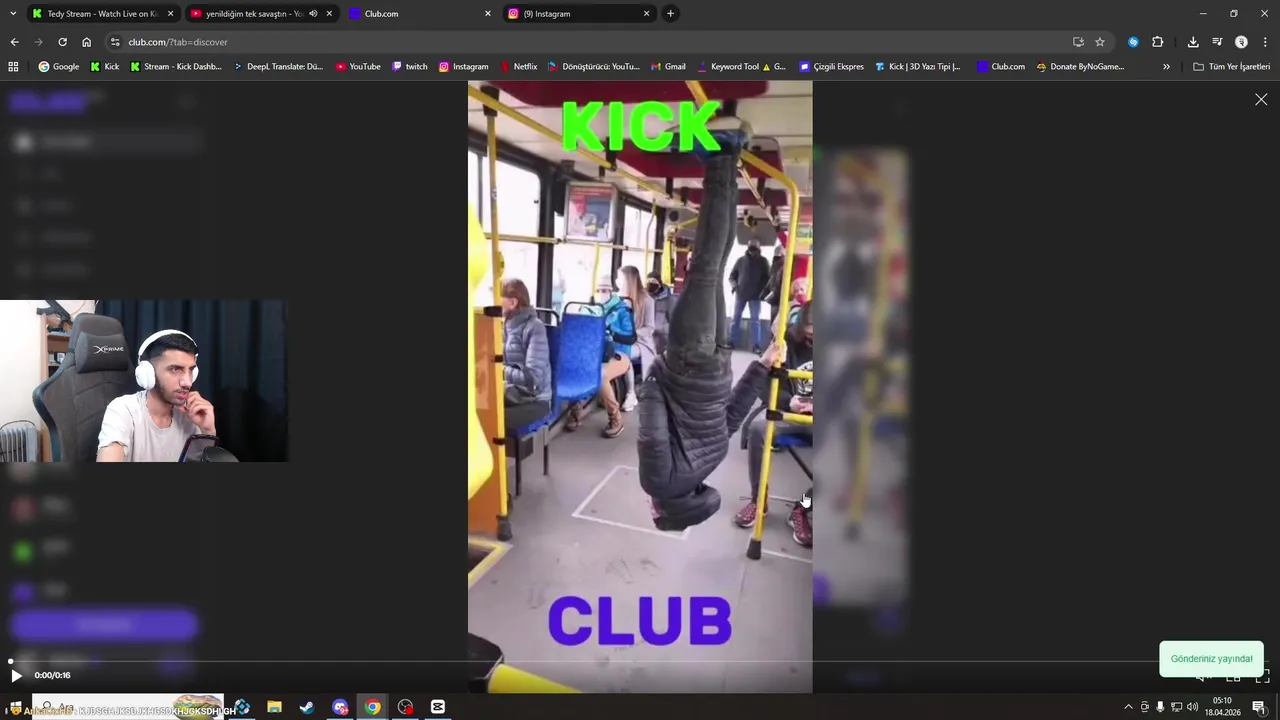Open browser downloads
Screen dimensions: 1280x720
pos(1193,42)
